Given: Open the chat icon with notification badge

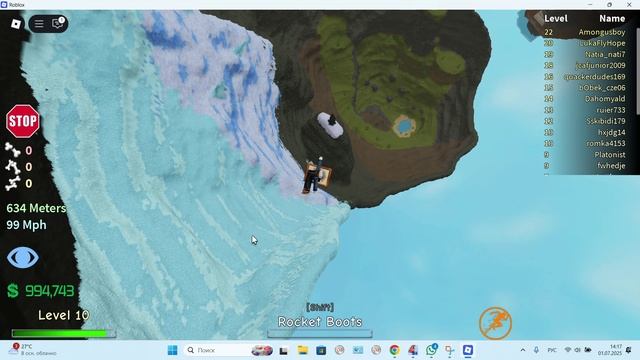Looking at the screenshot, I should (x=58, y=23).
